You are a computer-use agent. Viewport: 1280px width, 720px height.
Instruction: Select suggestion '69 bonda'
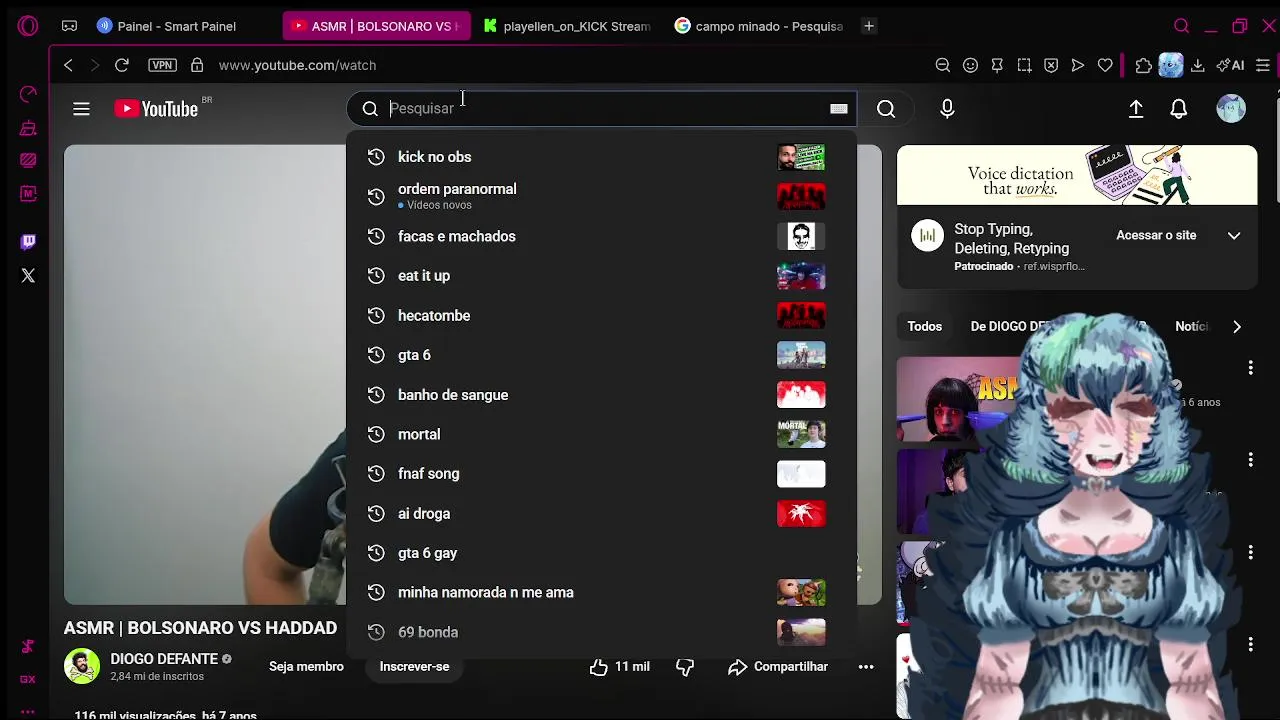click(x=601, y=632)
